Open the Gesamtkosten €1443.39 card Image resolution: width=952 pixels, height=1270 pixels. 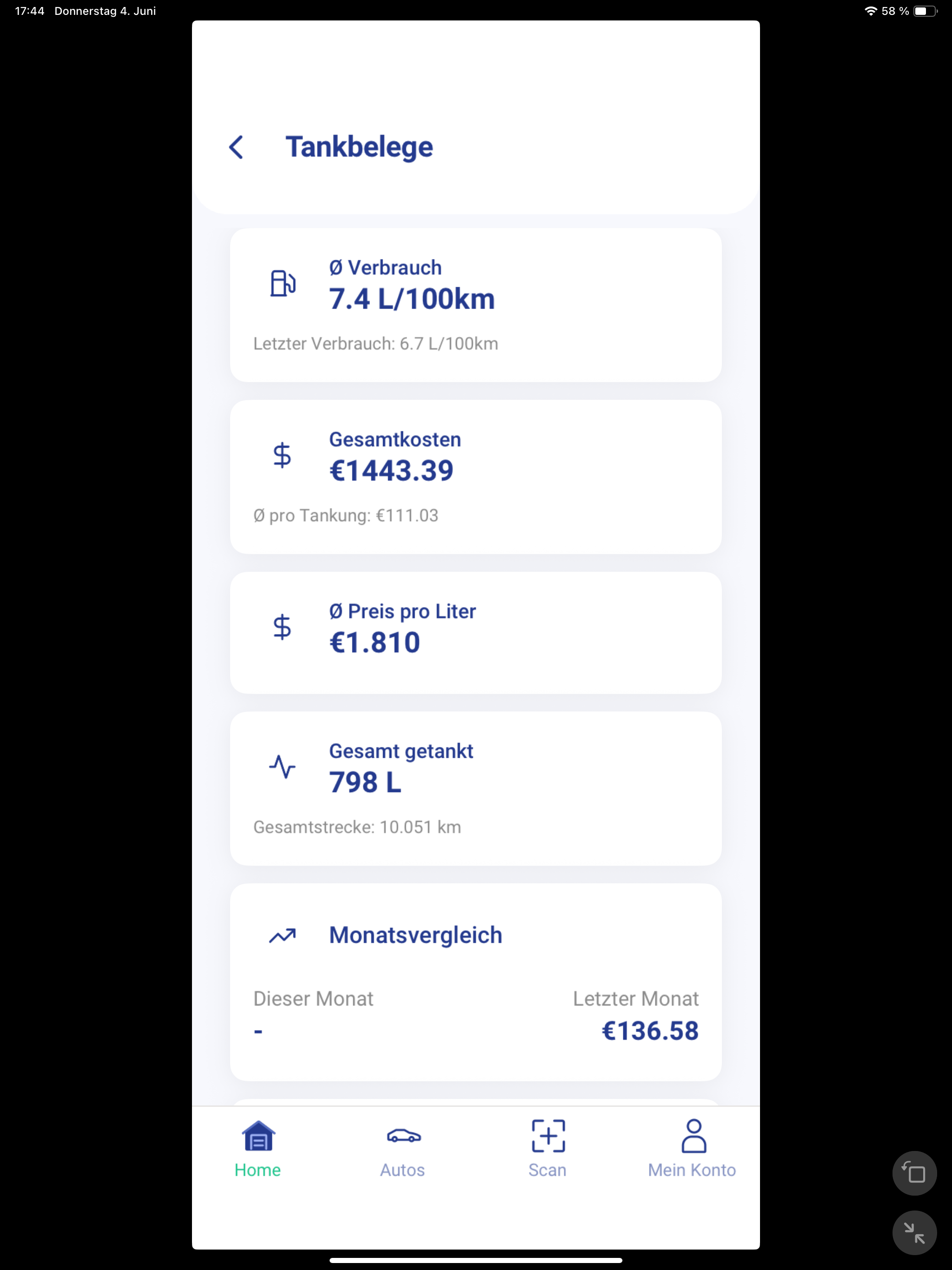tap(476, 477)
